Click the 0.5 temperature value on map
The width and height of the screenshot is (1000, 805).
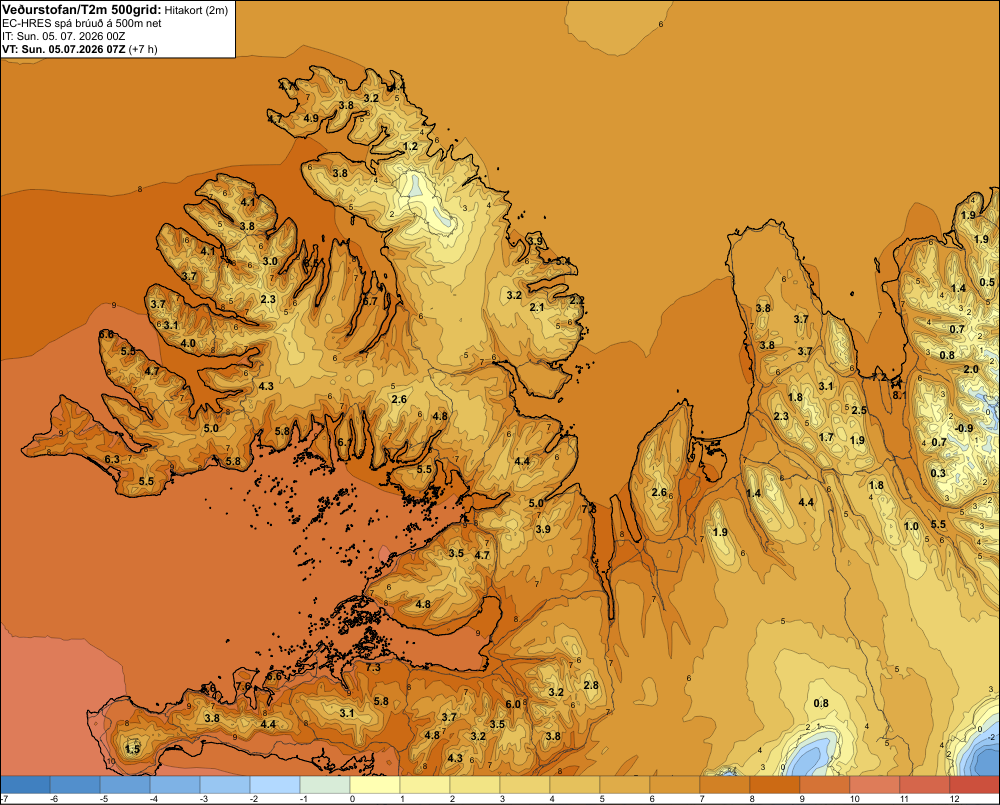pos(987,283)
